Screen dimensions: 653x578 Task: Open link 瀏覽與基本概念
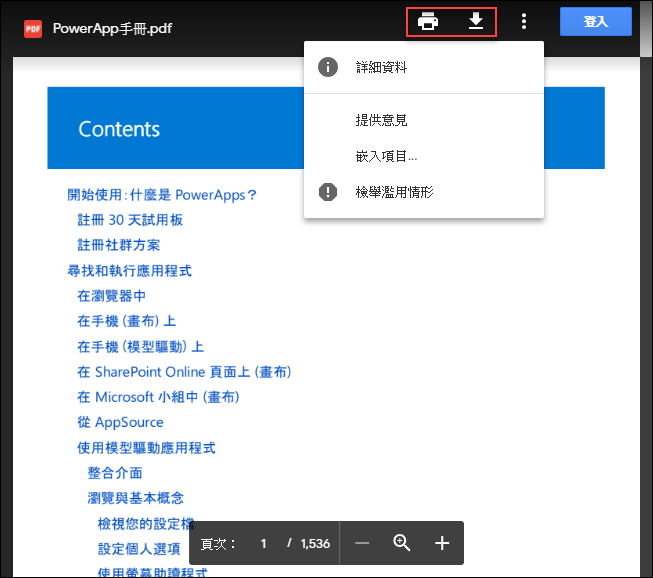coord(135,498)
